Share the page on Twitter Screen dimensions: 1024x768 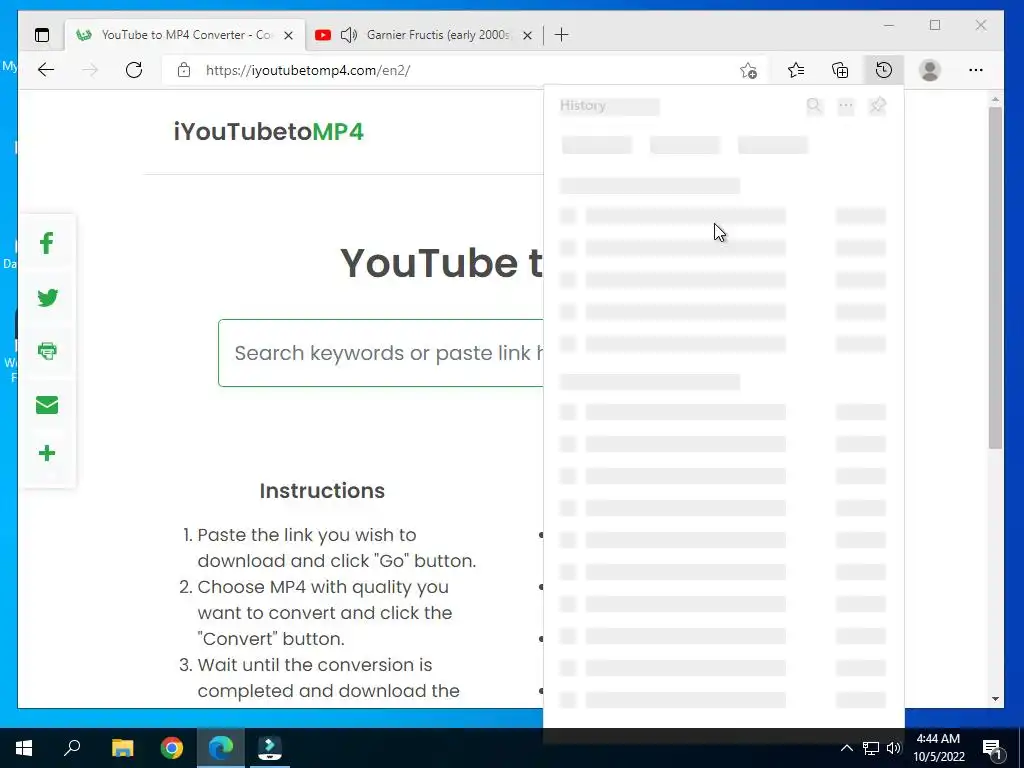click(47, 298)
